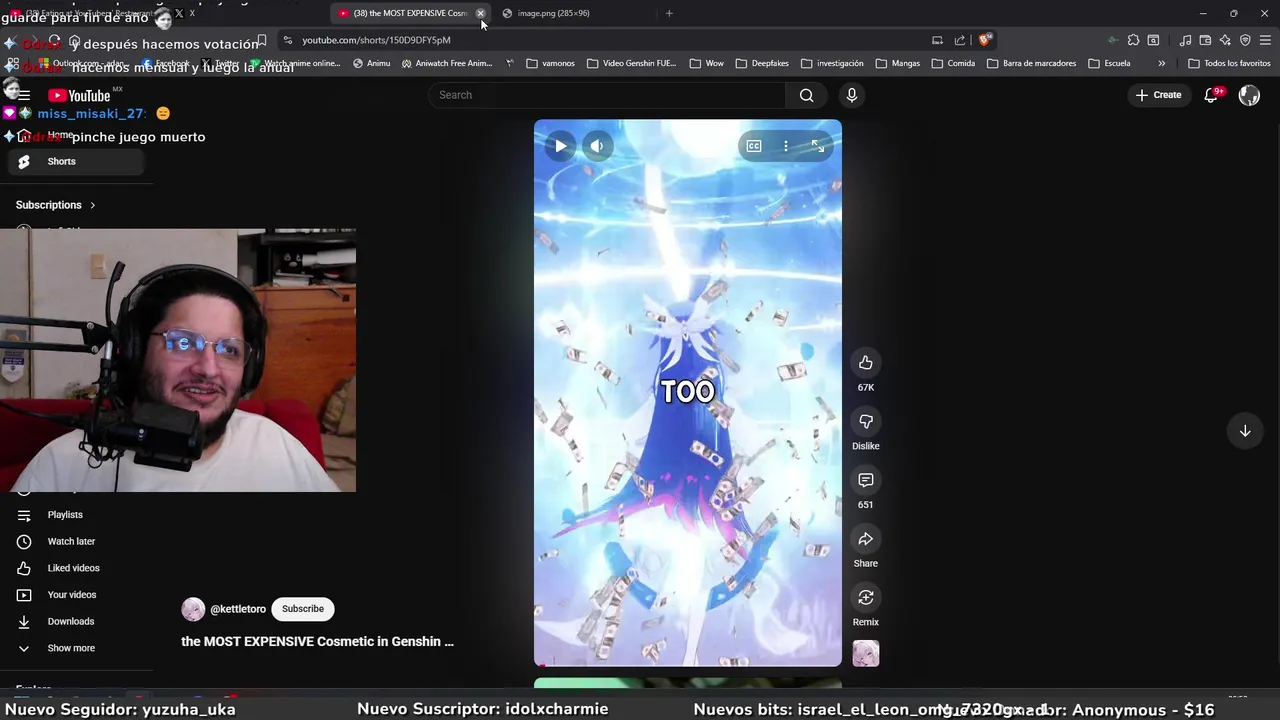Open the Animu bookmark
This screenshot has width=1280, height=720.
click(x=371, y=63)
